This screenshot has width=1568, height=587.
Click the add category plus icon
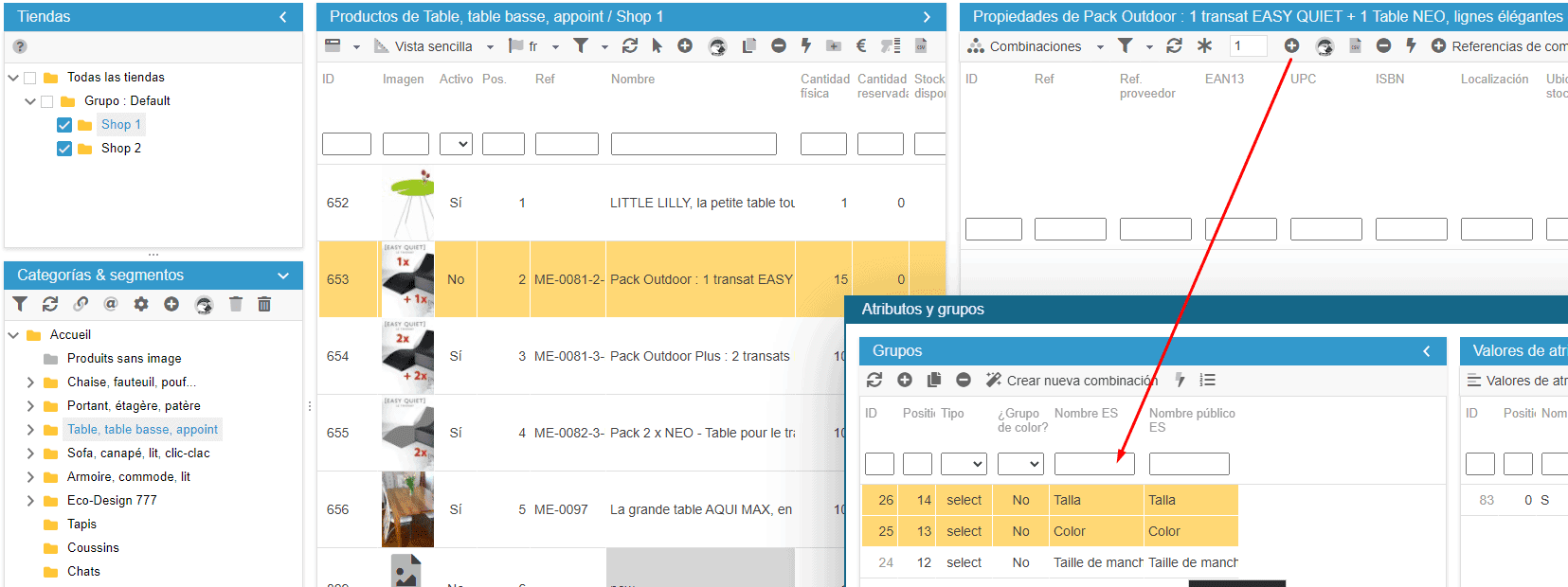tap(171, 304)
